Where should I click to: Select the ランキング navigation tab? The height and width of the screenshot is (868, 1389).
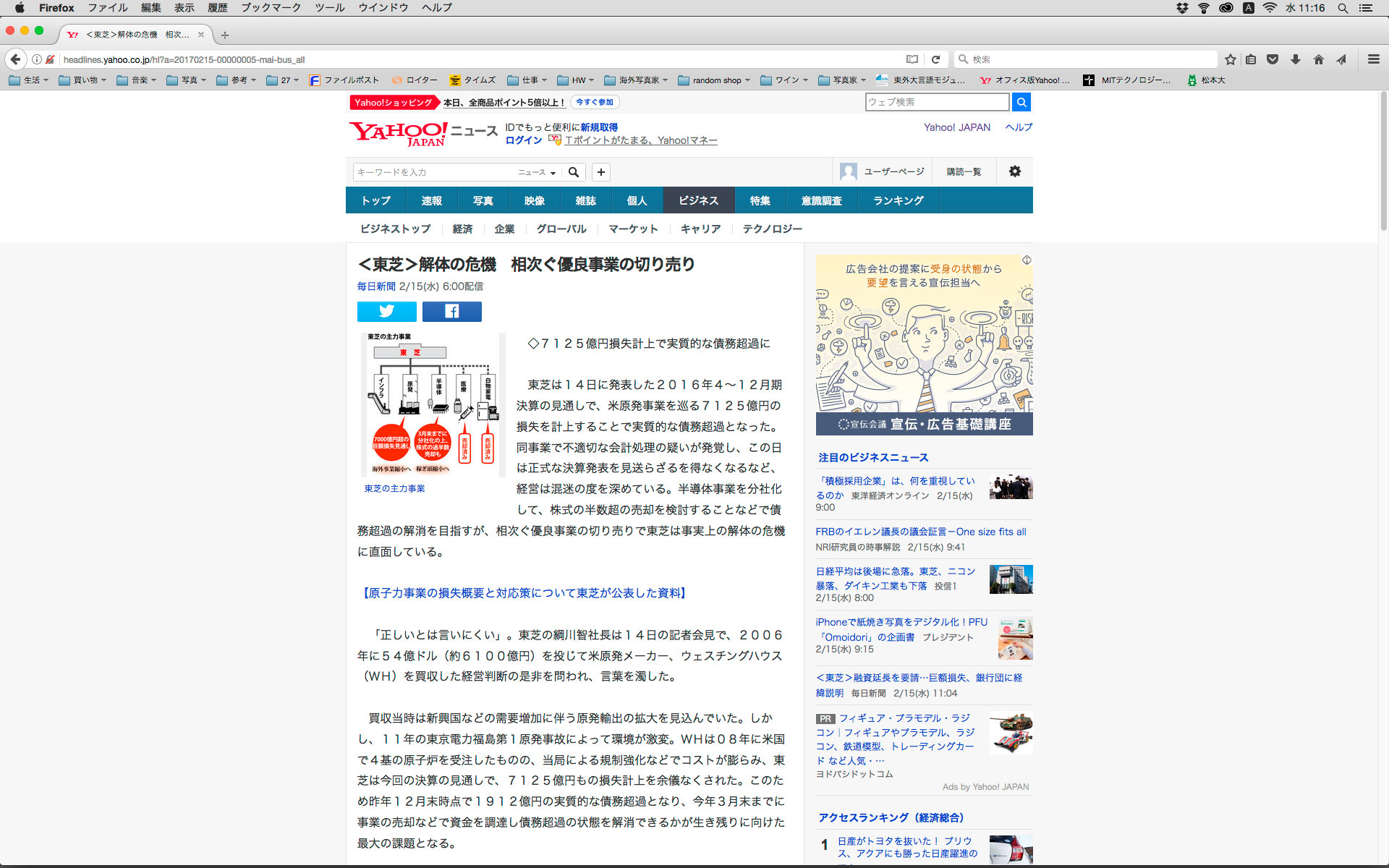tap(898, 200)
